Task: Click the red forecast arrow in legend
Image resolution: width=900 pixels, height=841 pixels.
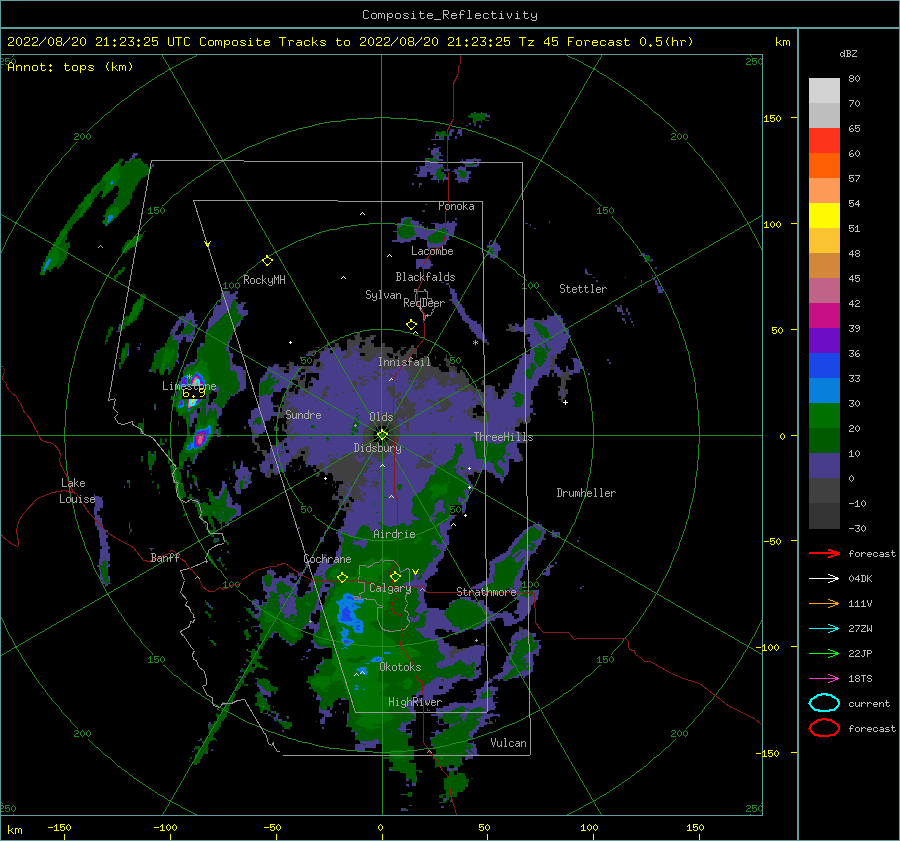Action: (824, 553)
